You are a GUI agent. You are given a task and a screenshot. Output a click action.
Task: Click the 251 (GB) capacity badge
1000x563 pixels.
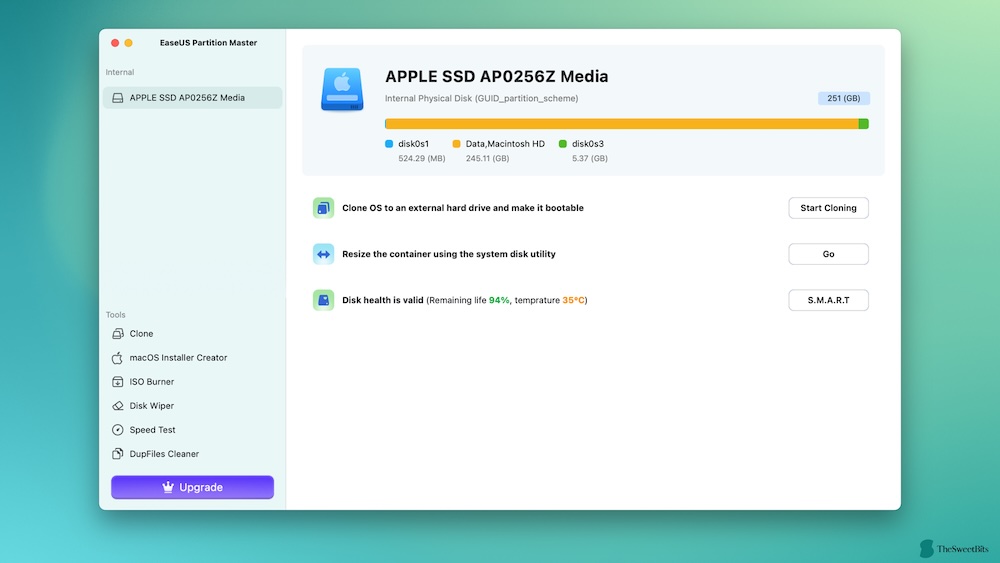[844, 98]
